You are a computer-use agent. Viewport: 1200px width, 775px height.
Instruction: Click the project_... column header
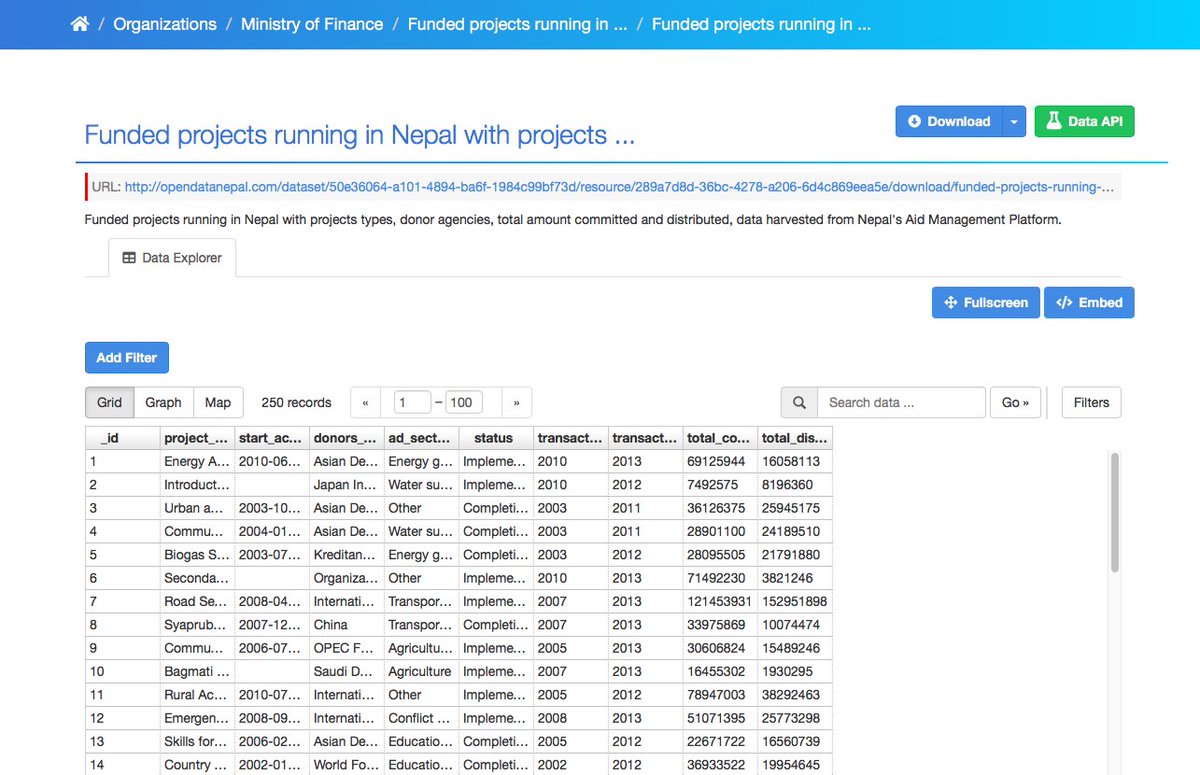197,437
